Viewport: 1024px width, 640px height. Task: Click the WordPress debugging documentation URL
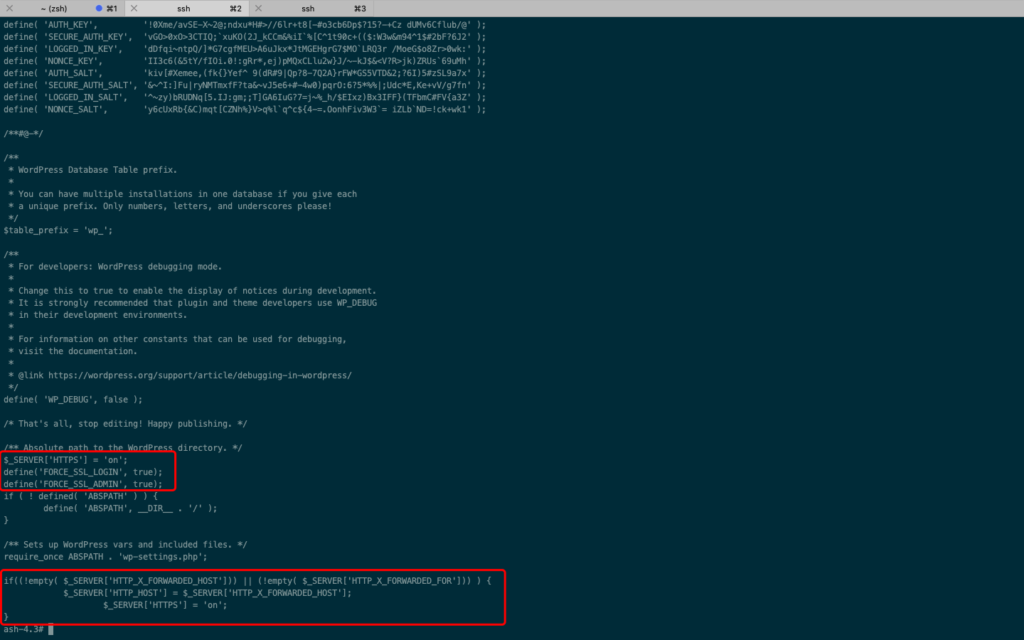coord(200,375)
